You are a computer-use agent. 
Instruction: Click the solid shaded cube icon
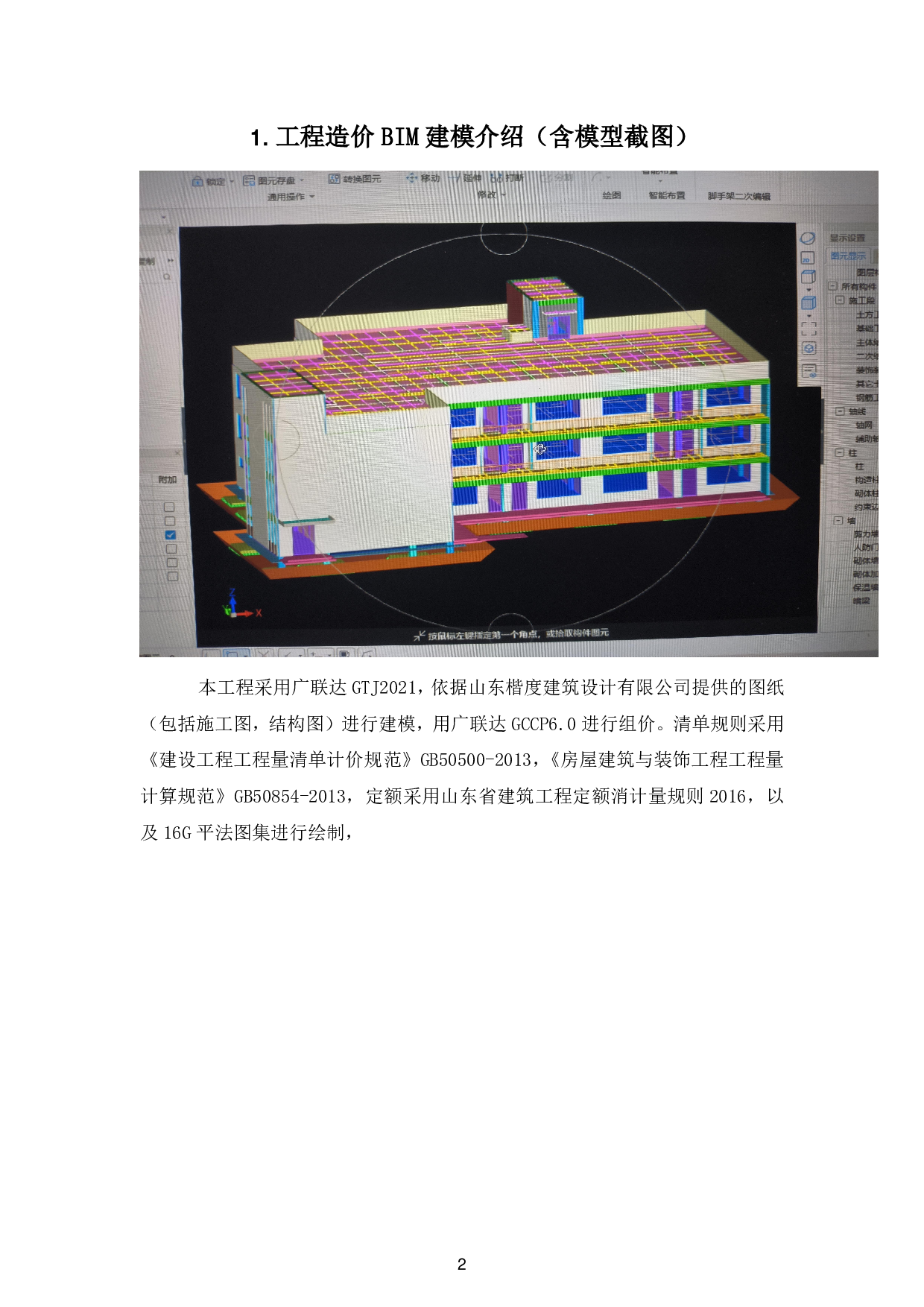click(x=808, y=303)
